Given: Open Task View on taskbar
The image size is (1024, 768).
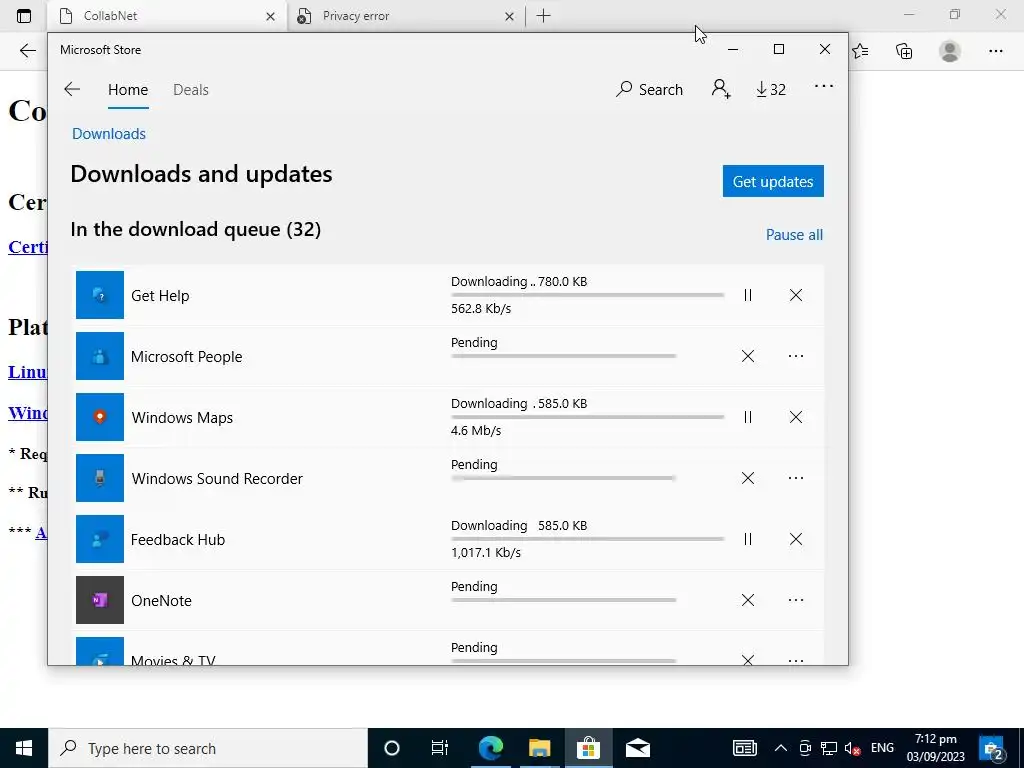Looking at the screenshot, I should coord(440,748).
